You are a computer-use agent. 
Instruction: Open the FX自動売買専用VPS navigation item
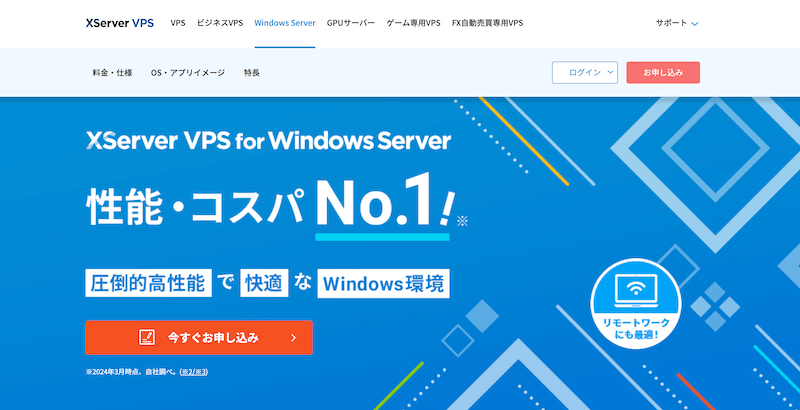(x=487, y=23)
